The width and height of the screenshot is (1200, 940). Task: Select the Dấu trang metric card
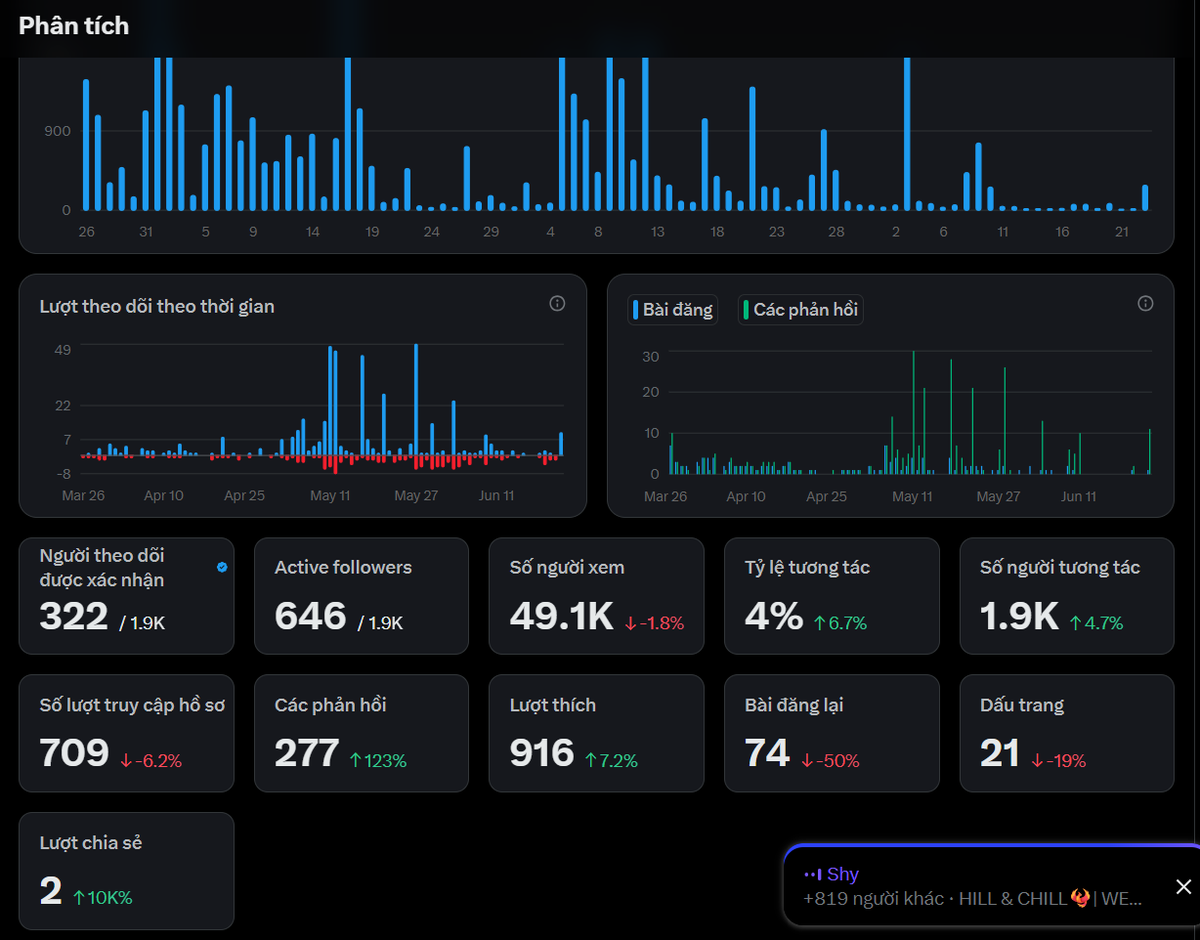(1067, 733)
